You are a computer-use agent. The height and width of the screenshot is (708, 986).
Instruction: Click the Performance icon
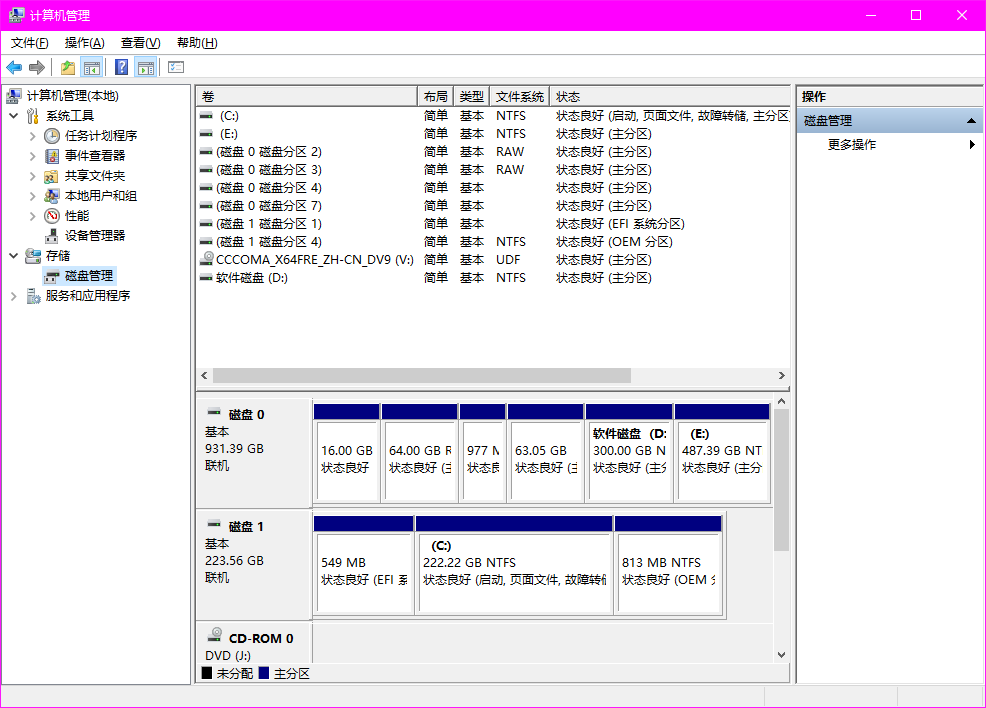tap(52, 216)
